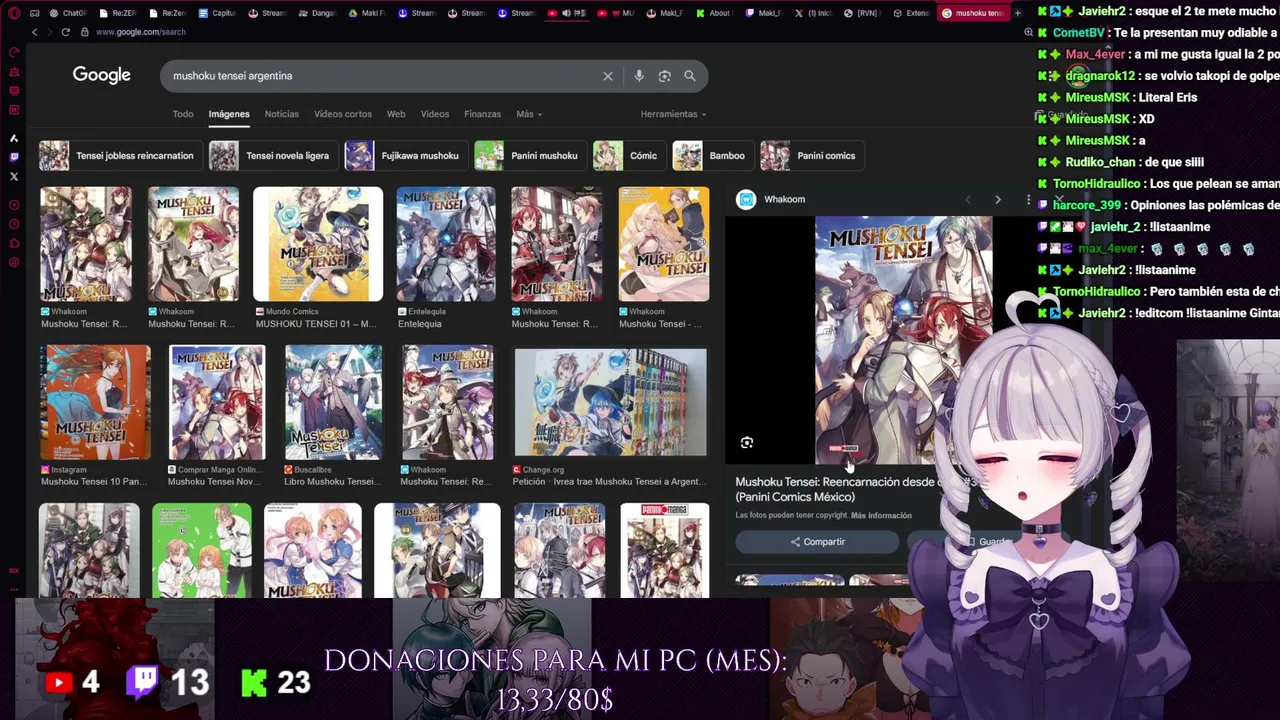Screen dimensions: 1280x720
Task: Switch to the Web search tab
Action: pos(396,114)
